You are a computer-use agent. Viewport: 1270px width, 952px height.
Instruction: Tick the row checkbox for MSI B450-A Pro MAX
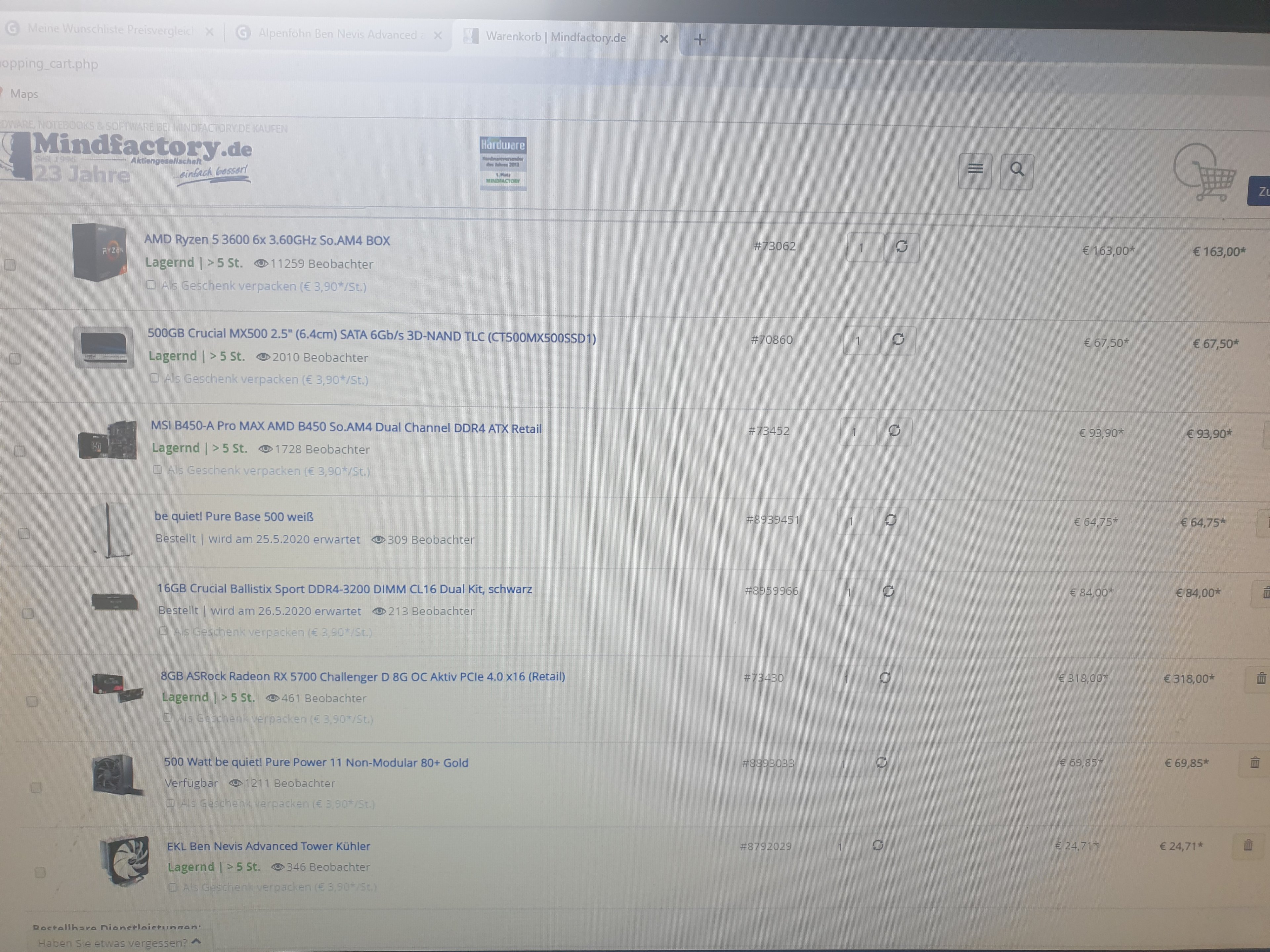[20, 451]
